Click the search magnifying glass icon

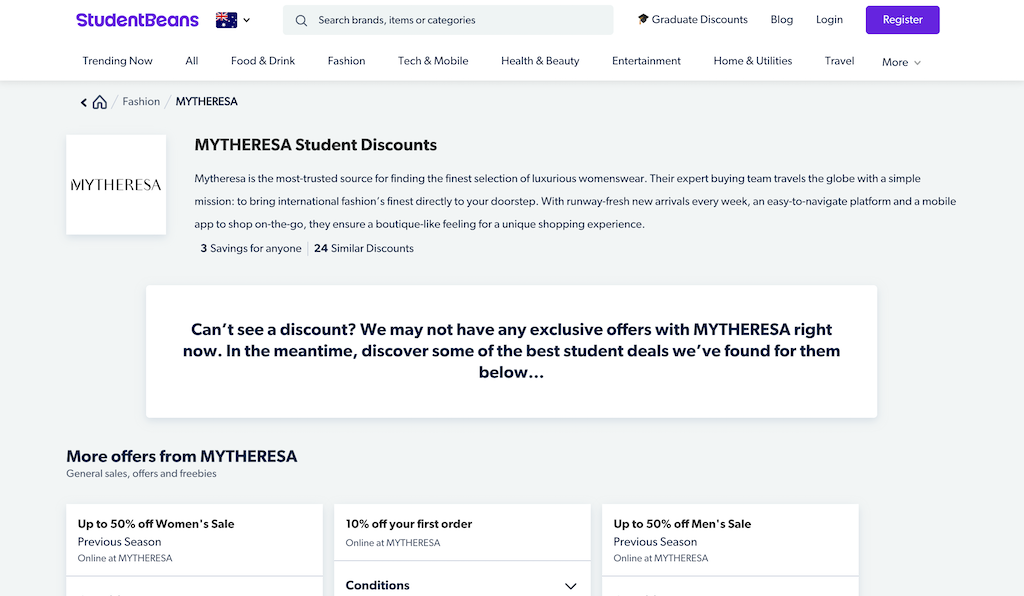pyautogui.click(x=301, y=20)
